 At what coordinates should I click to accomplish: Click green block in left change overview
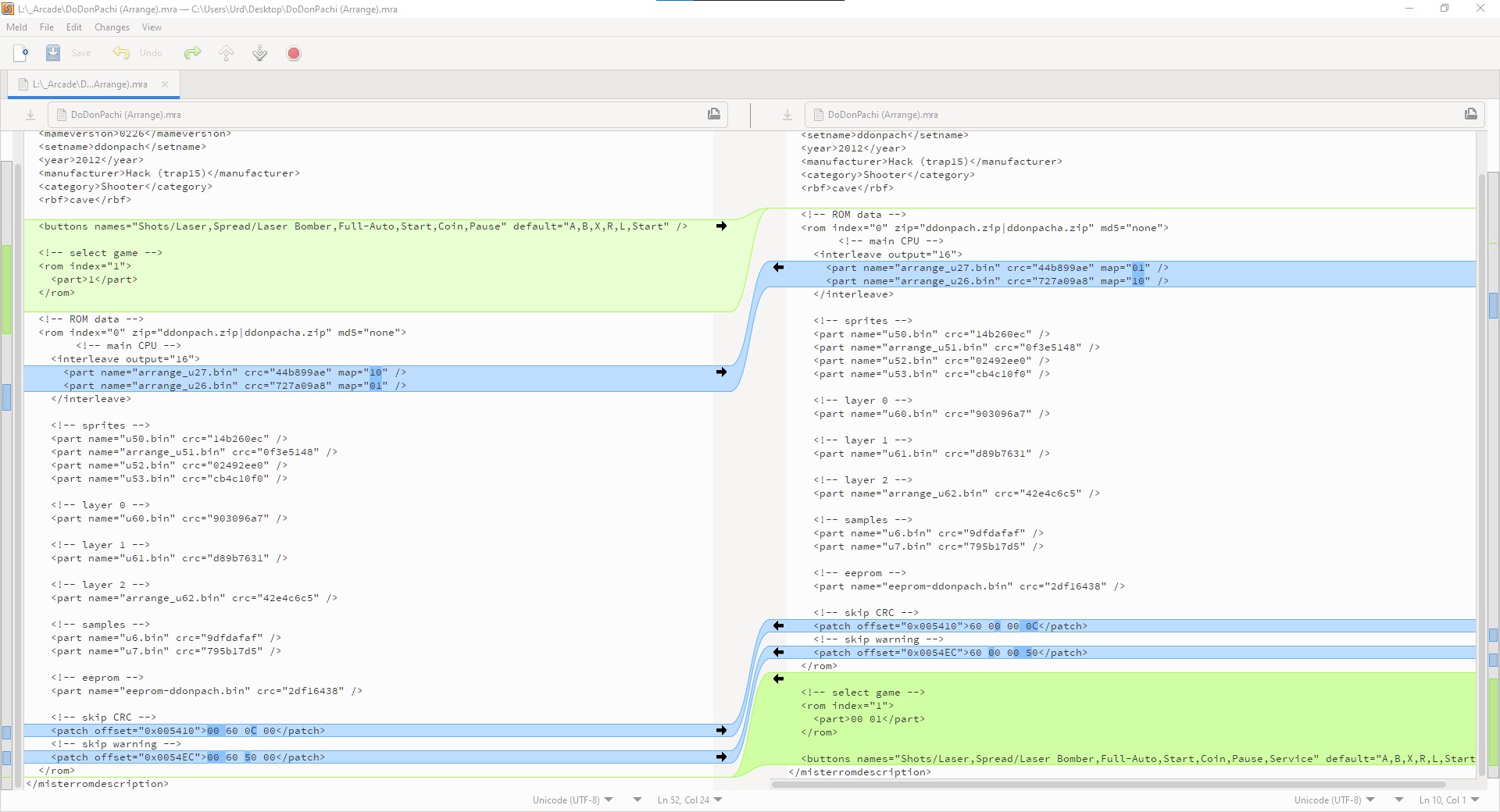pyautogui.click(x=6, y=289)
